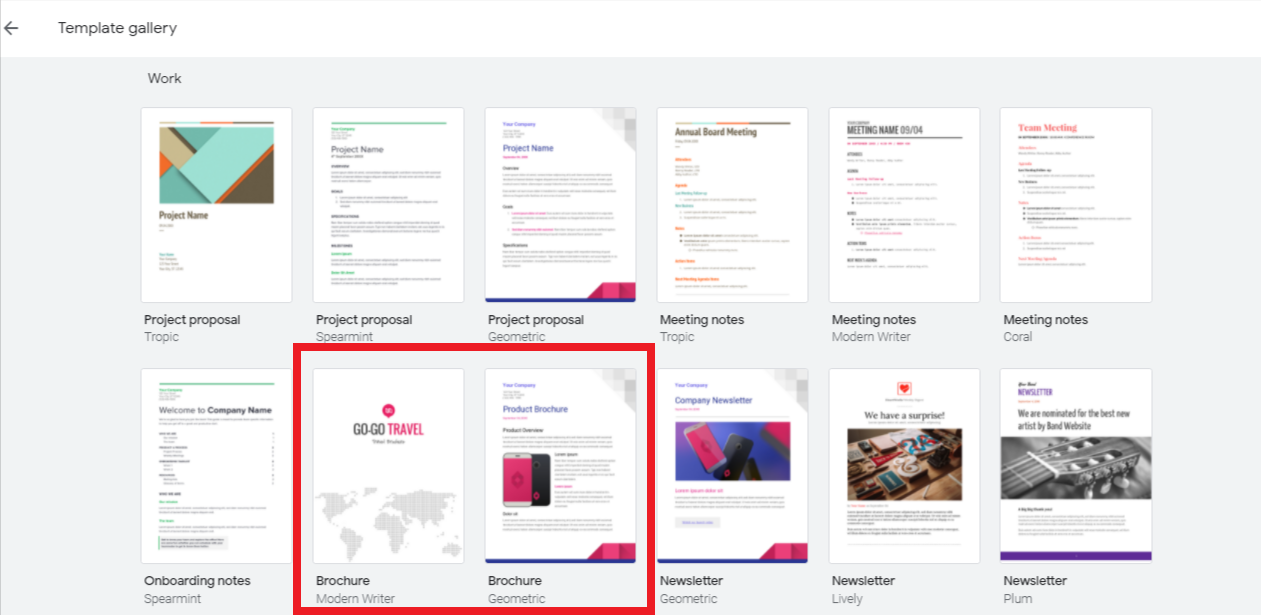Click the back arrow to exit template gallery
1261x615 pixels.
(11, 27)
